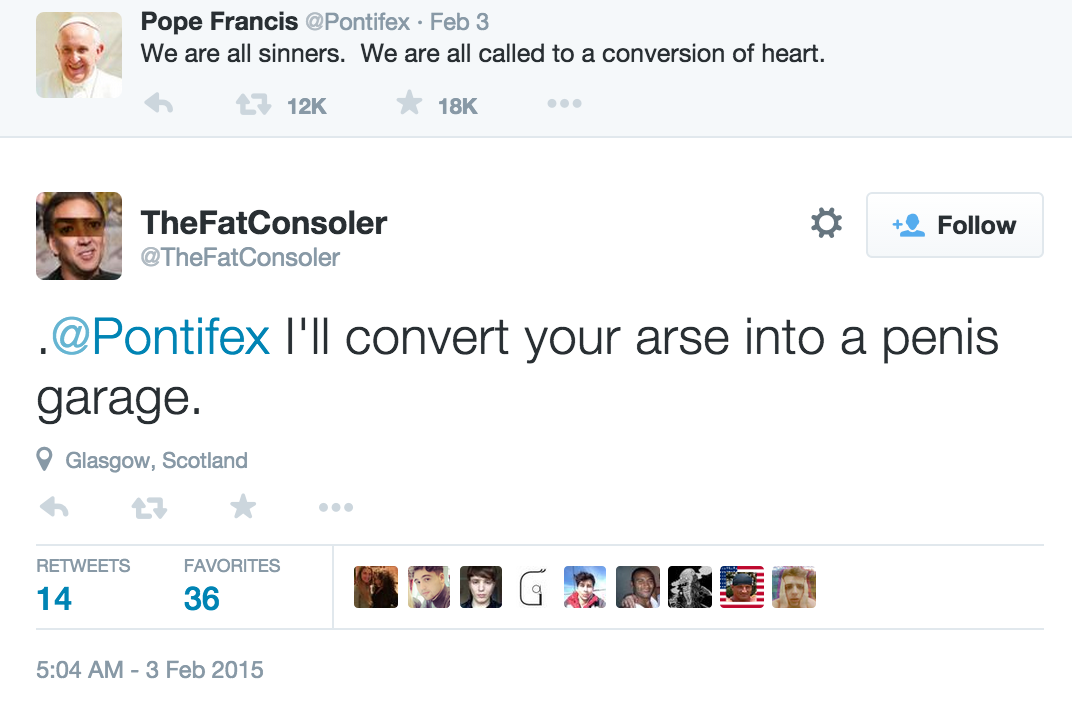Open the Glasgow, Scotland location tag
The width and height of the screenshot is (1072, 716).
155,461
